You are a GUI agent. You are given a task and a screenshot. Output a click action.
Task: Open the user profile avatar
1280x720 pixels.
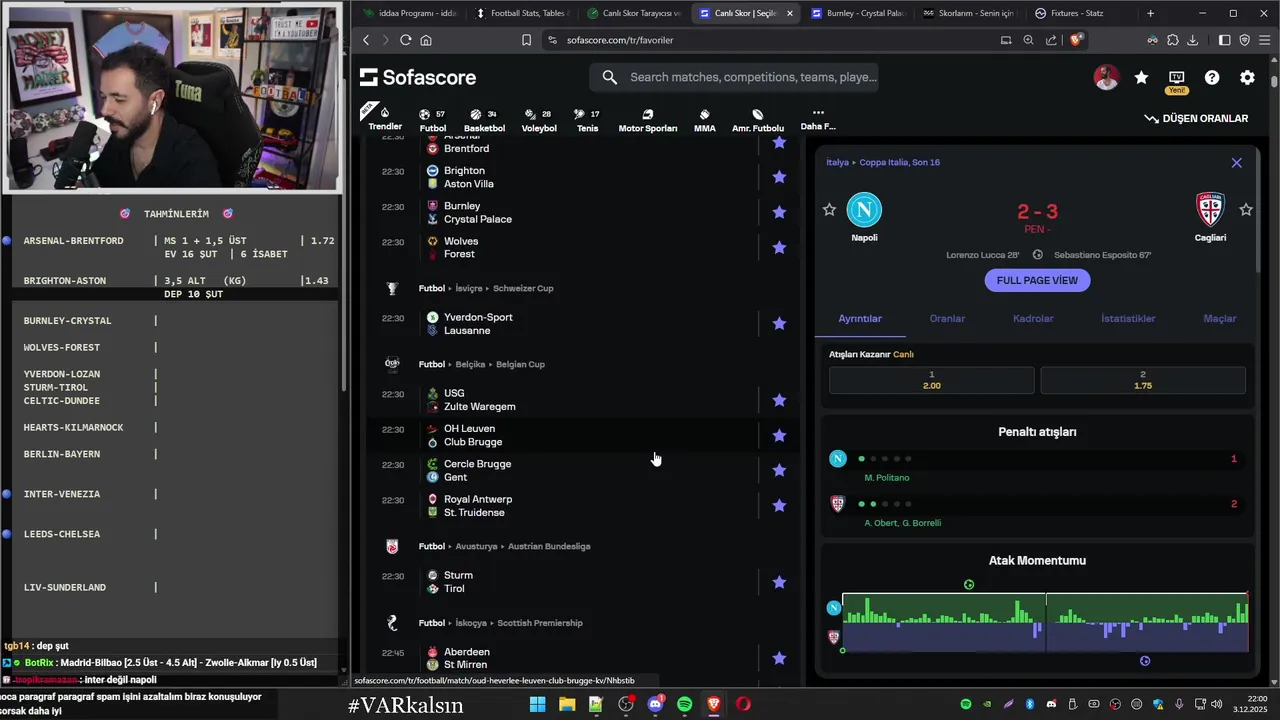(1106, 77)
